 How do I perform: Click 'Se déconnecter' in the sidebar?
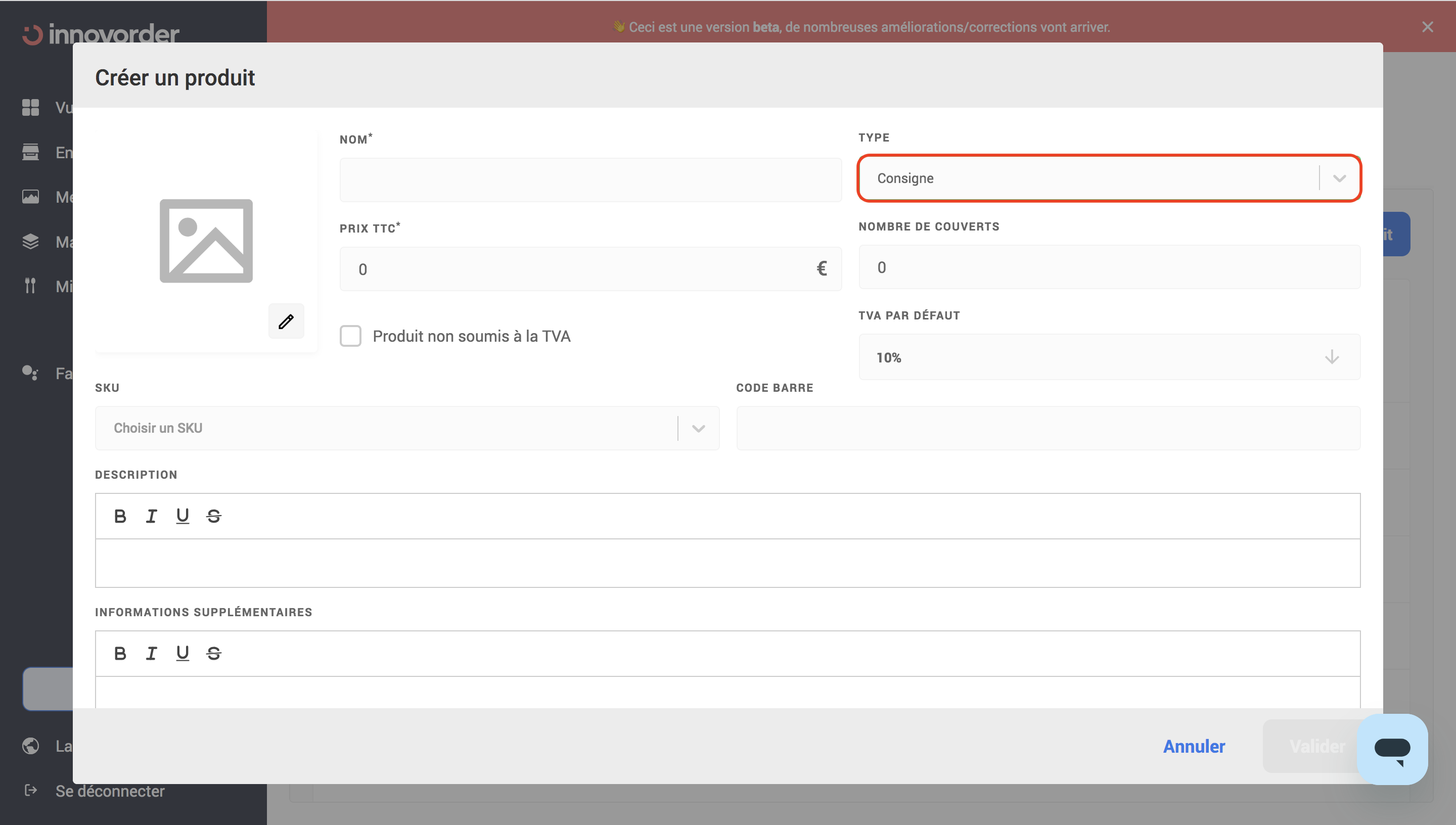pos(110,791)
